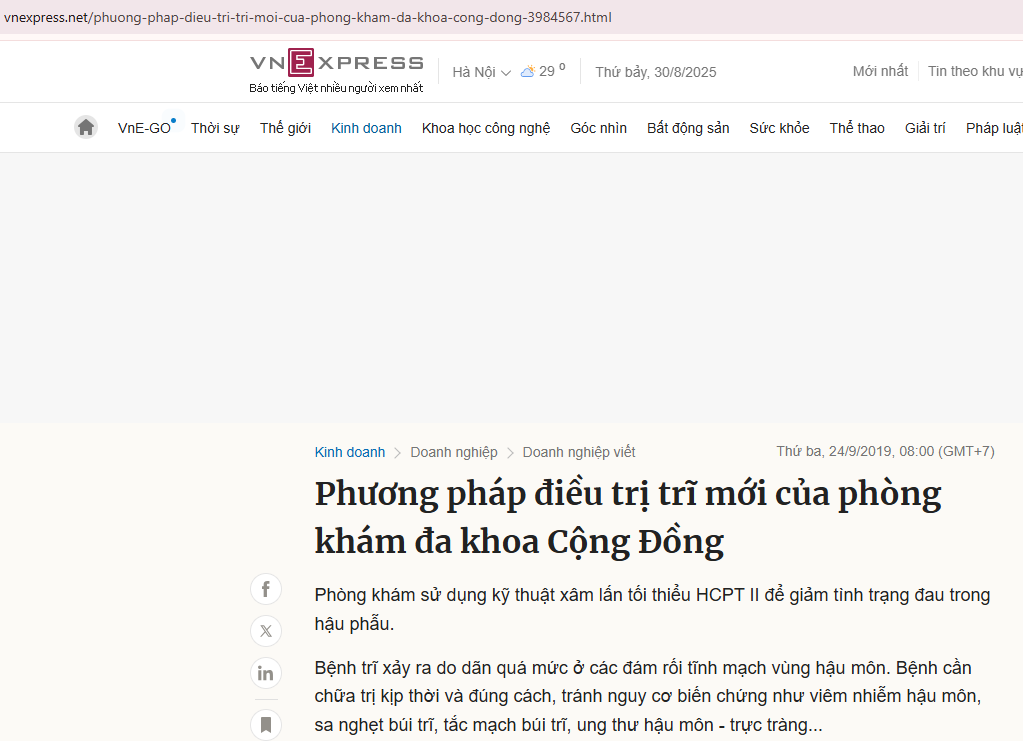Click the Doanh nghiệp breadcrumb
1023x741 pixels.
tap(453, 452)
